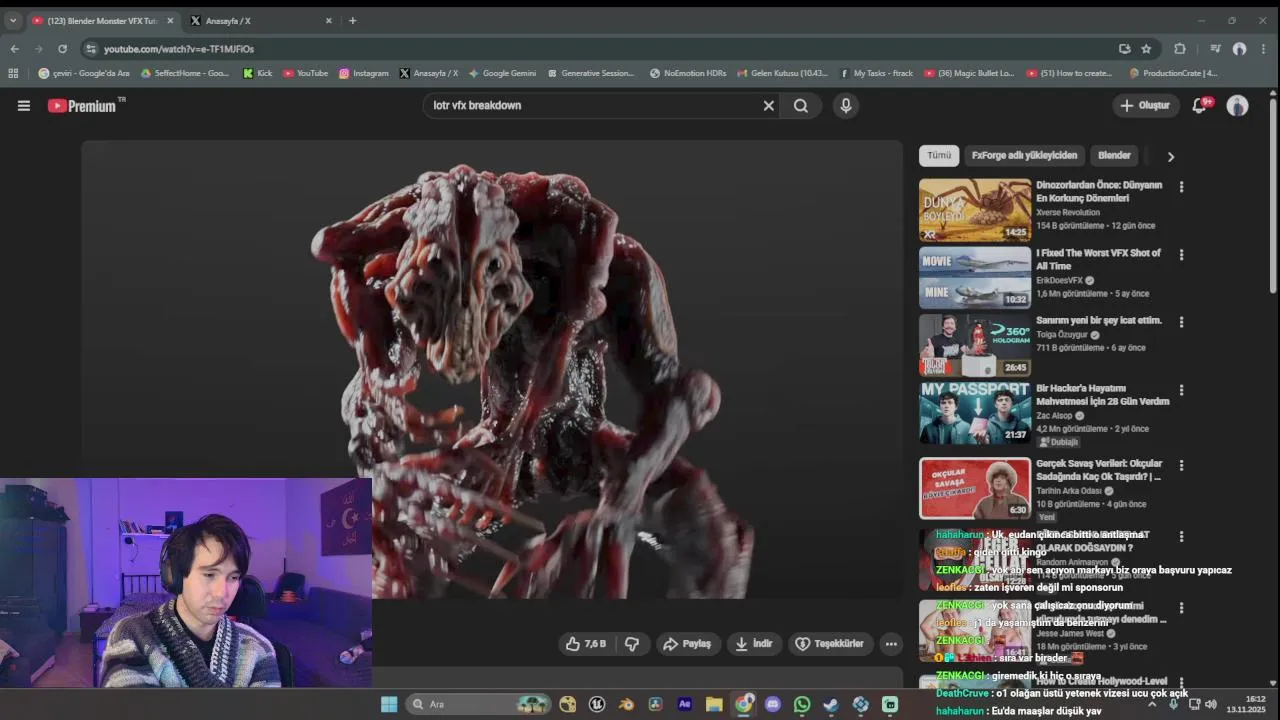
Task: Select the 'Blender Monster VFX' tab
Action: pos(102,20)
